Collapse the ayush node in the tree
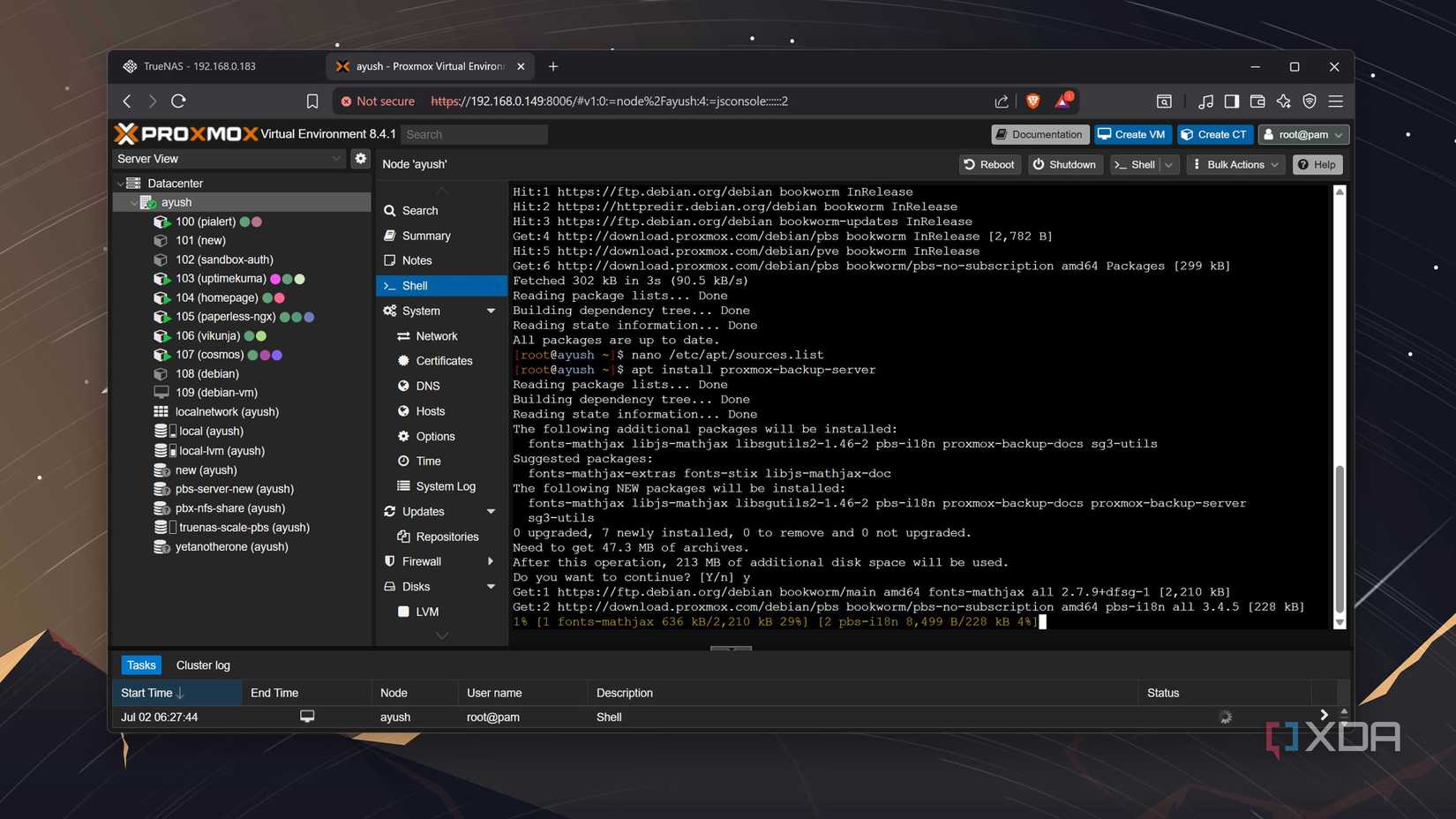The height and width of the screenshot is (819, 1456). [x=135, y=201]
